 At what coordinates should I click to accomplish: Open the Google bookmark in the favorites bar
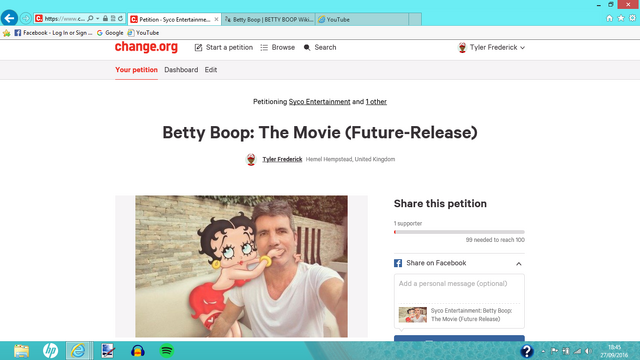click(x=110, y=33)
